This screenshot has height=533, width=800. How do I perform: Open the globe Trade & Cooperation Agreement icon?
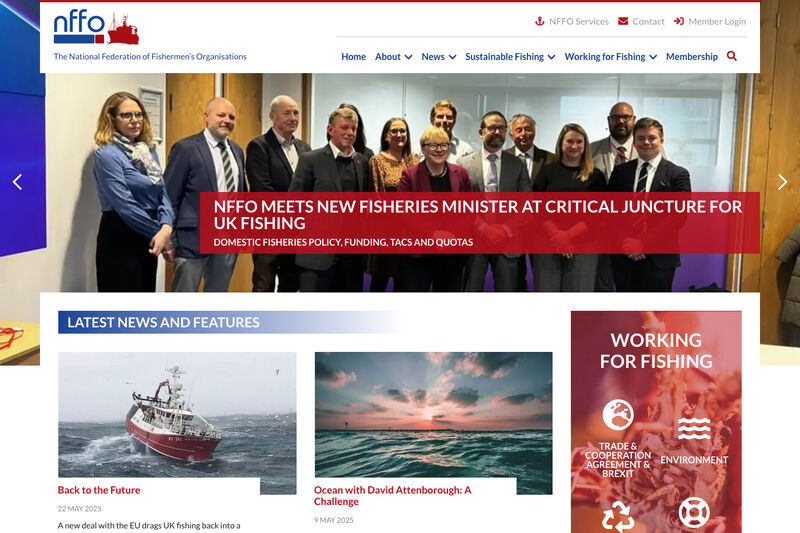click(x=618, y=415)
